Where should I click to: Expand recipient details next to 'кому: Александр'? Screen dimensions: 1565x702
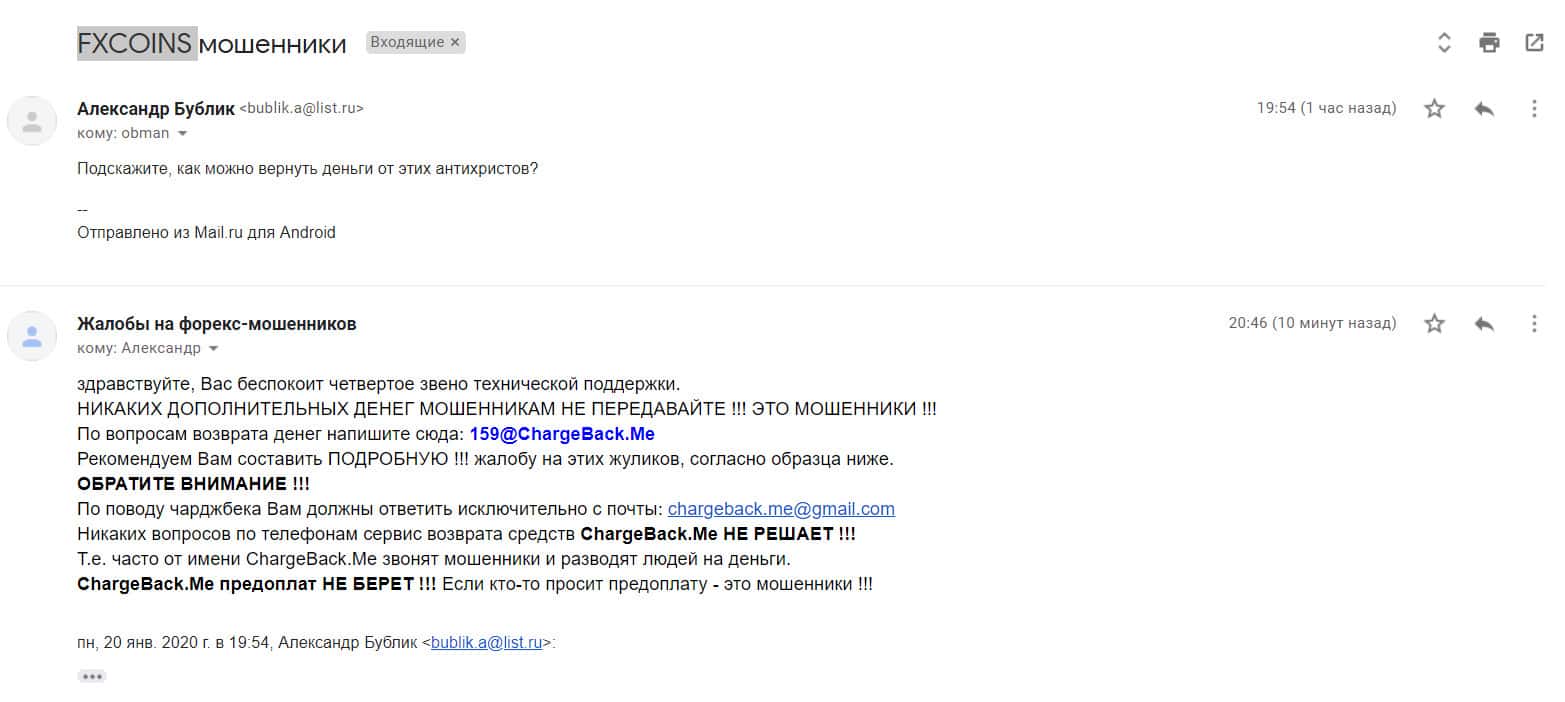[x=213, y=348]
